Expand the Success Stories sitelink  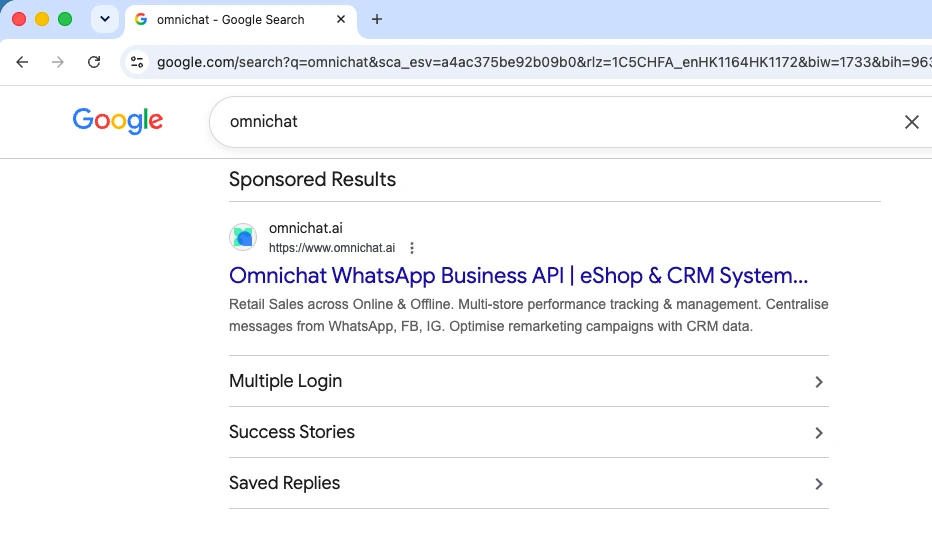(x=529, y=432)
